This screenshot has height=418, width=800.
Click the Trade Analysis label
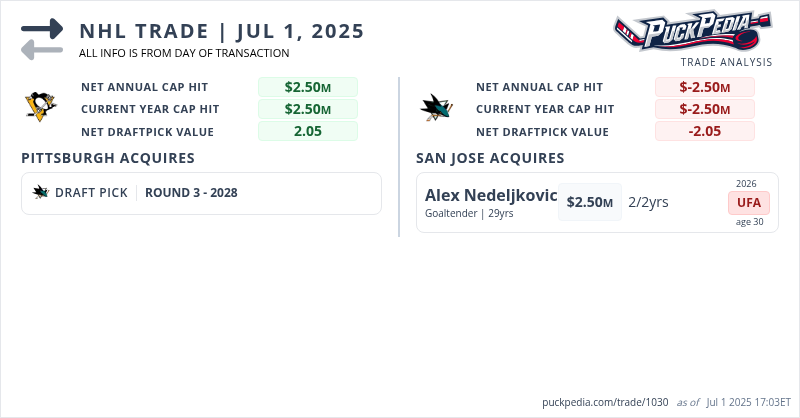726,62
